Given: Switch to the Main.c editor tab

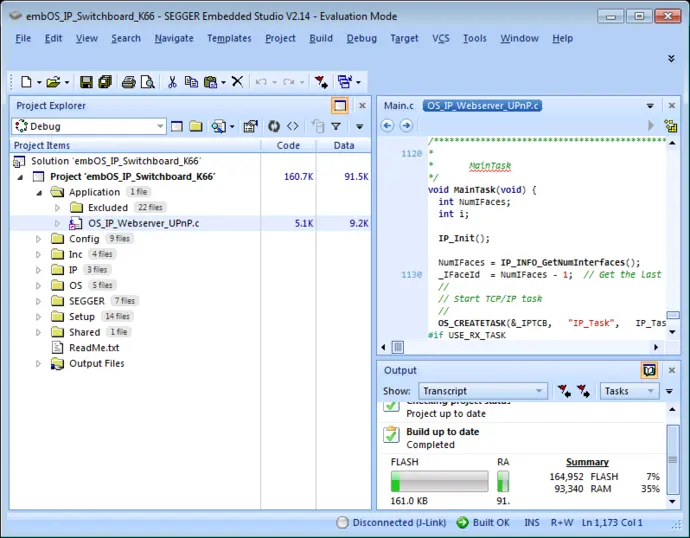Looking at the screenshot, I should (398, 106).
